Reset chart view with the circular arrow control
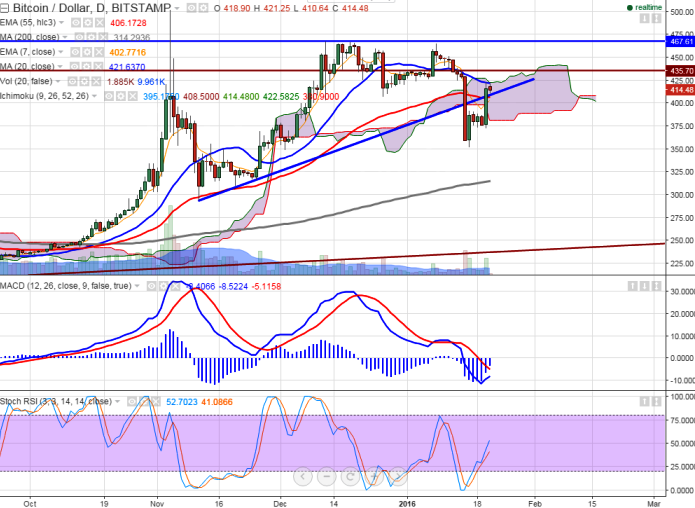695x508 pixels. tap(350, 477)
